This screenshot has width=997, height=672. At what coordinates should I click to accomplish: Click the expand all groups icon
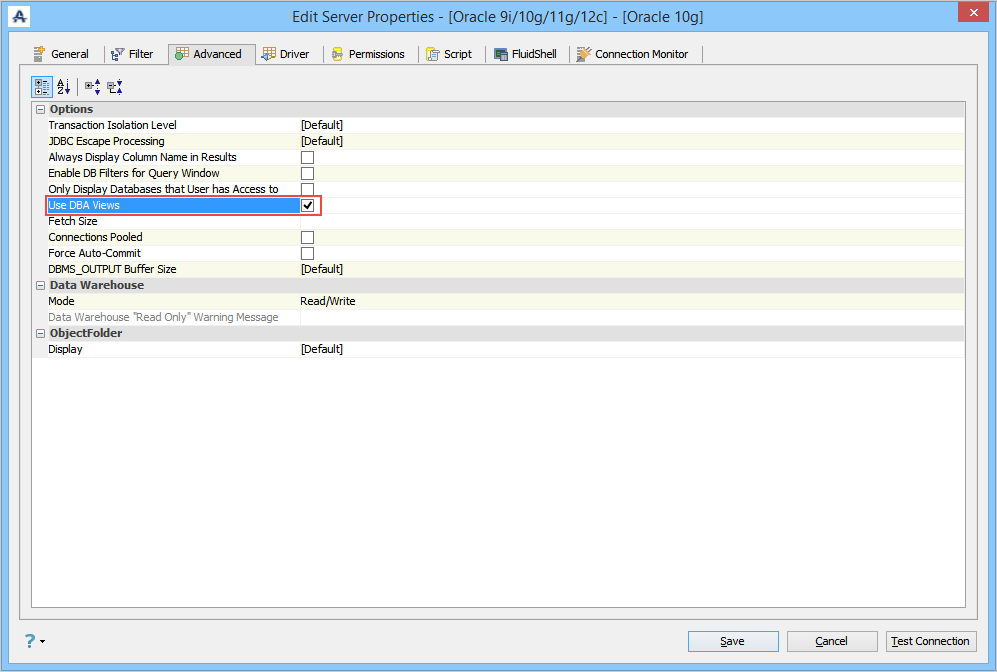(93, 87)
